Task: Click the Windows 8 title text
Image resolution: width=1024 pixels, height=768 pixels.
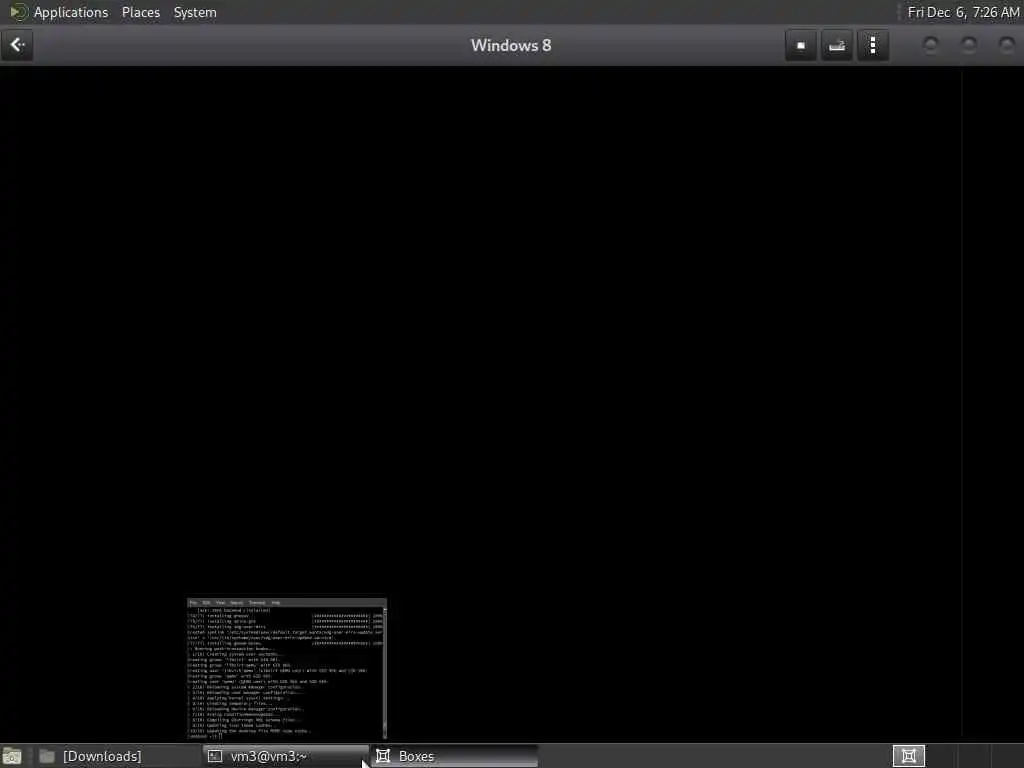Action: coord(511,45)
